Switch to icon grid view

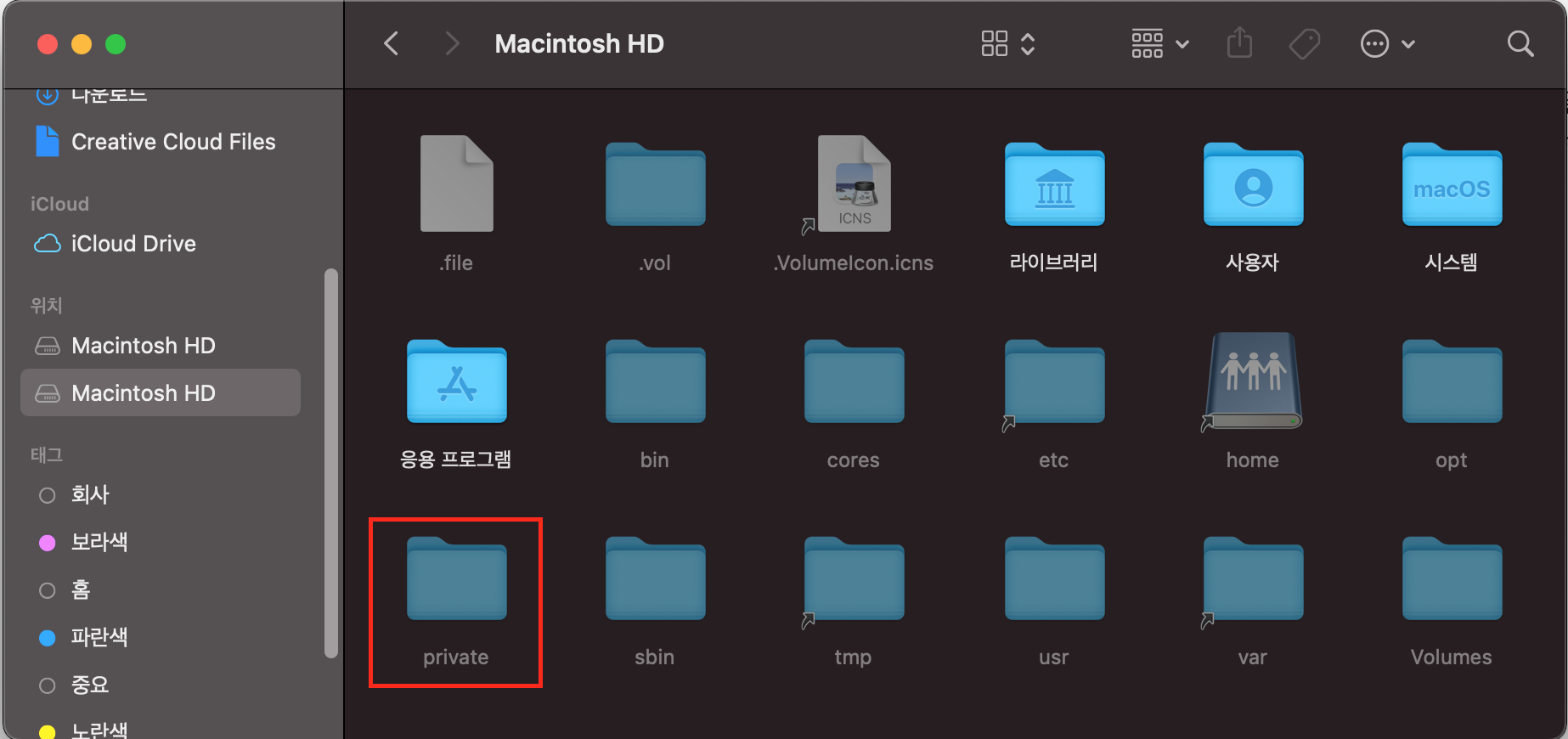coord(995,43)
